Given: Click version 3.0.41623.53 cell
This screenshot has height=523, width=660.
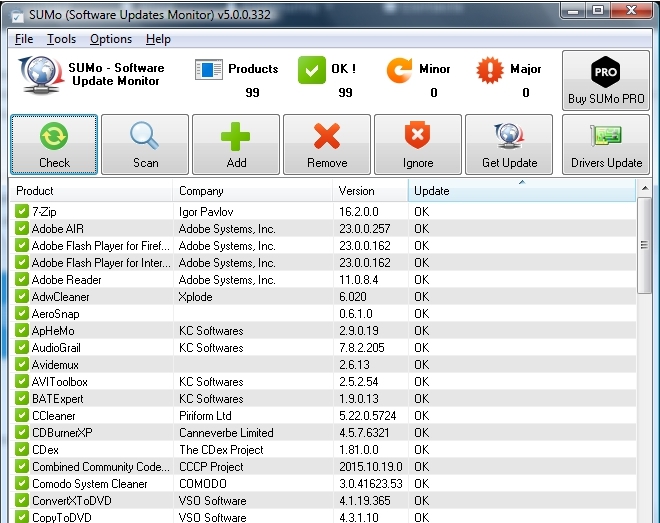Looking at the screenshot, I should tap(371, 483).
